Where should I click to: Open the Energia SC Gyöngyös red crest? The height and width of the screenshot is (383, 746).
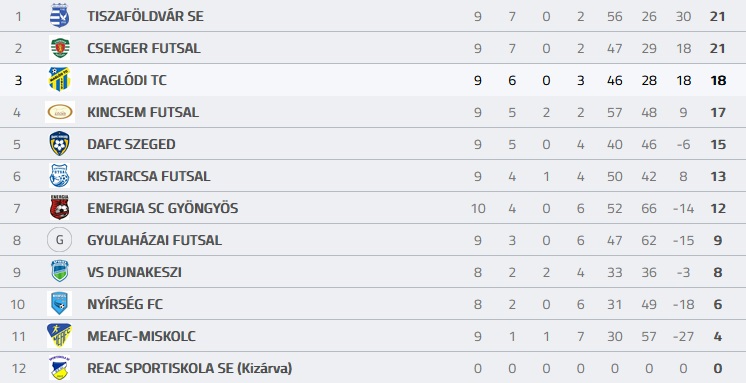pos(59,207)
